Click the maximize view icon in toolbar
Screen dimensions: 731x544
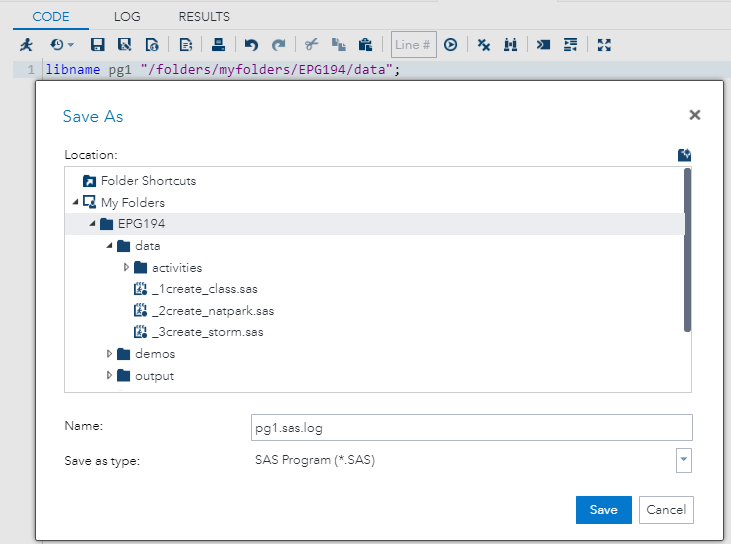[604, 44]
